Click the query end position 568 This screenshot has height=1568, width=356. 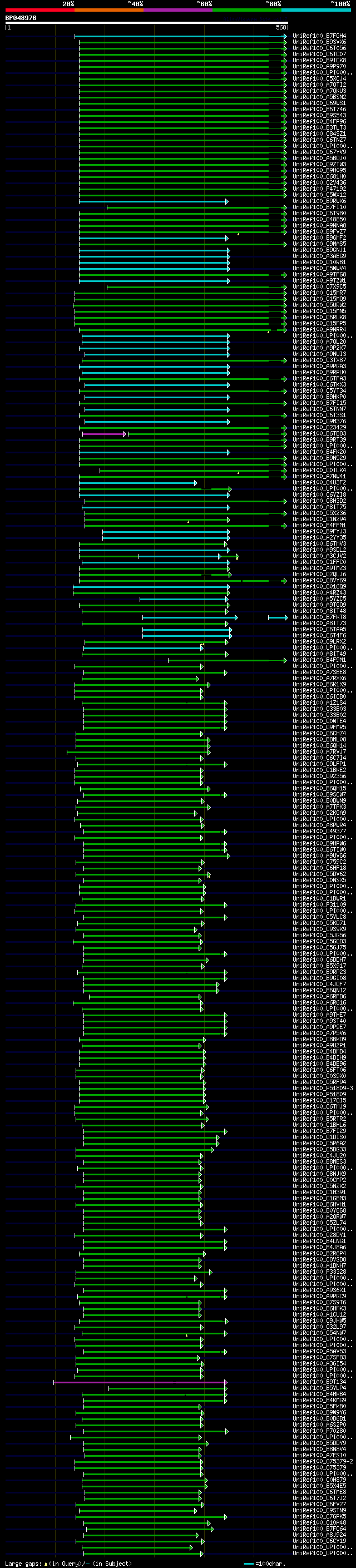pos(280,28)
